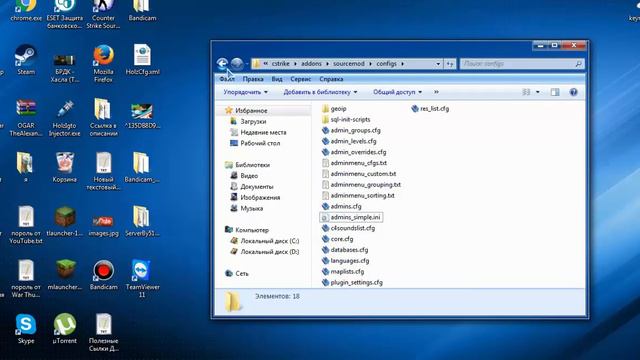Click addons in the address breadcrumb

point(311,64)
